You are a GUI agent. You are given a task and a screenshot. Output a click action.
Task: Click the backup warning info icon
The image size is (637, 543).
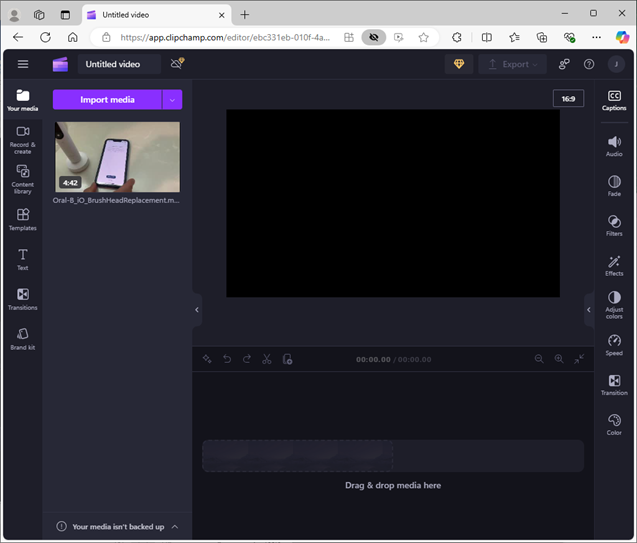[x=61, y=526]
